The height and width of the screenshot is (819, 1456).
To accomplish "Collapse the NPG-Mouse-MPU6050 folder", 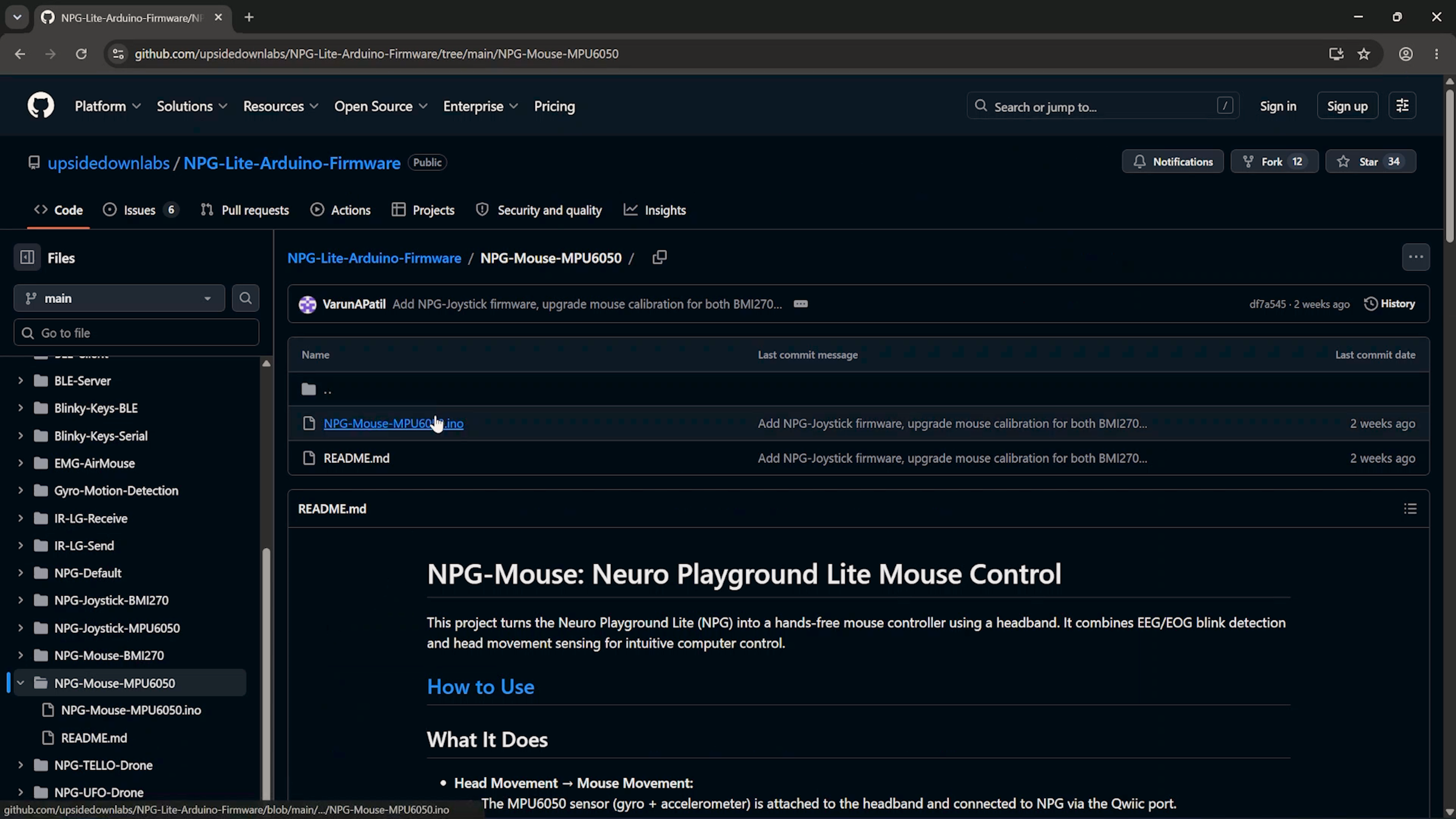I will (x=21, y=683).
